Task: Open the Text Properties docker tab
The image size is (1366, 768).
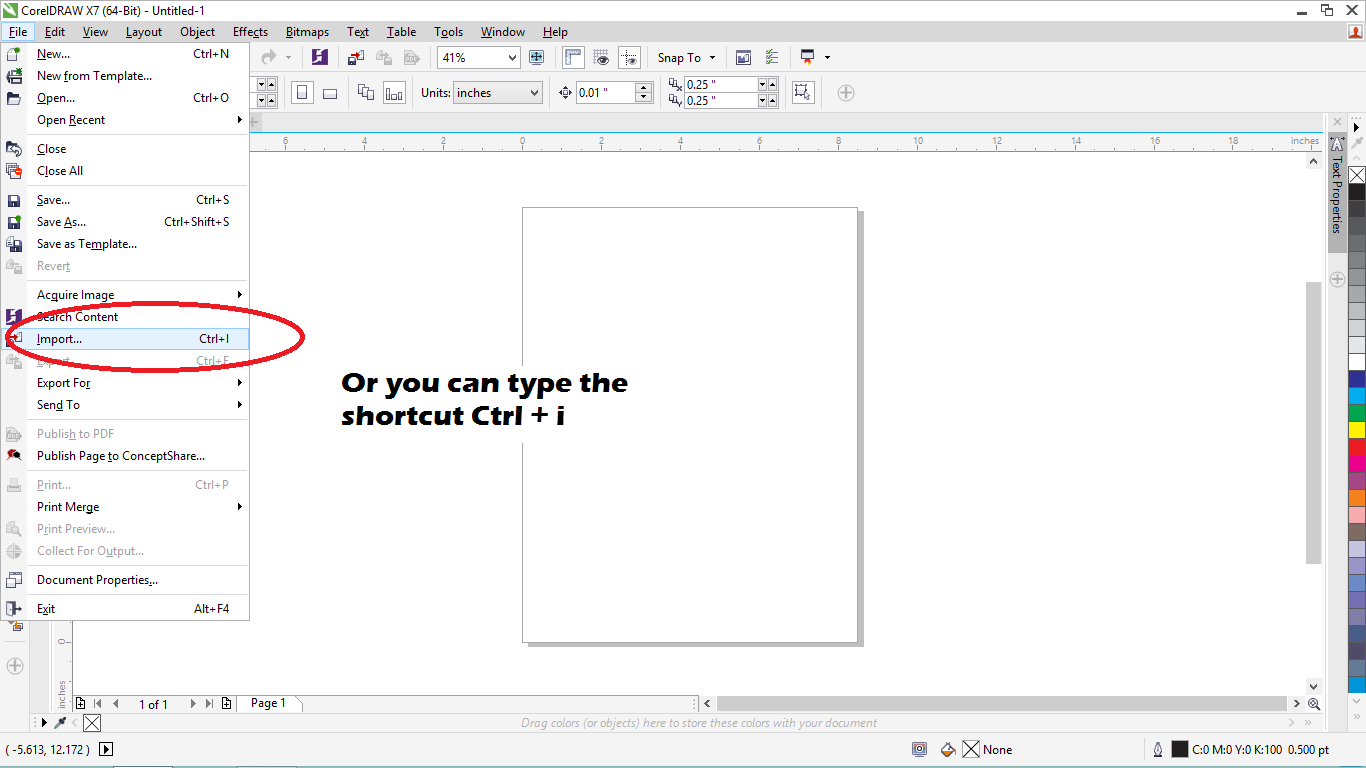Action: click(1338, 200)
